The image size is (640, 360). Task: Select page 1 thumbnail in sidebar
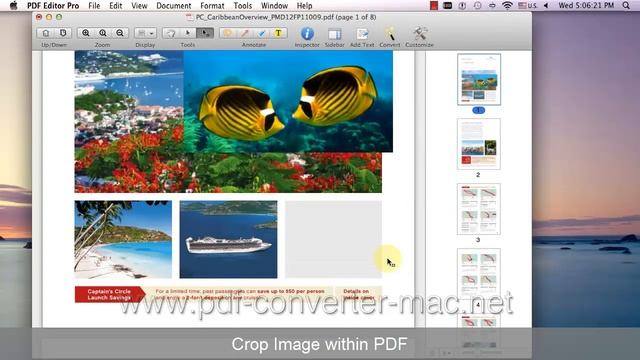(479, 79)
